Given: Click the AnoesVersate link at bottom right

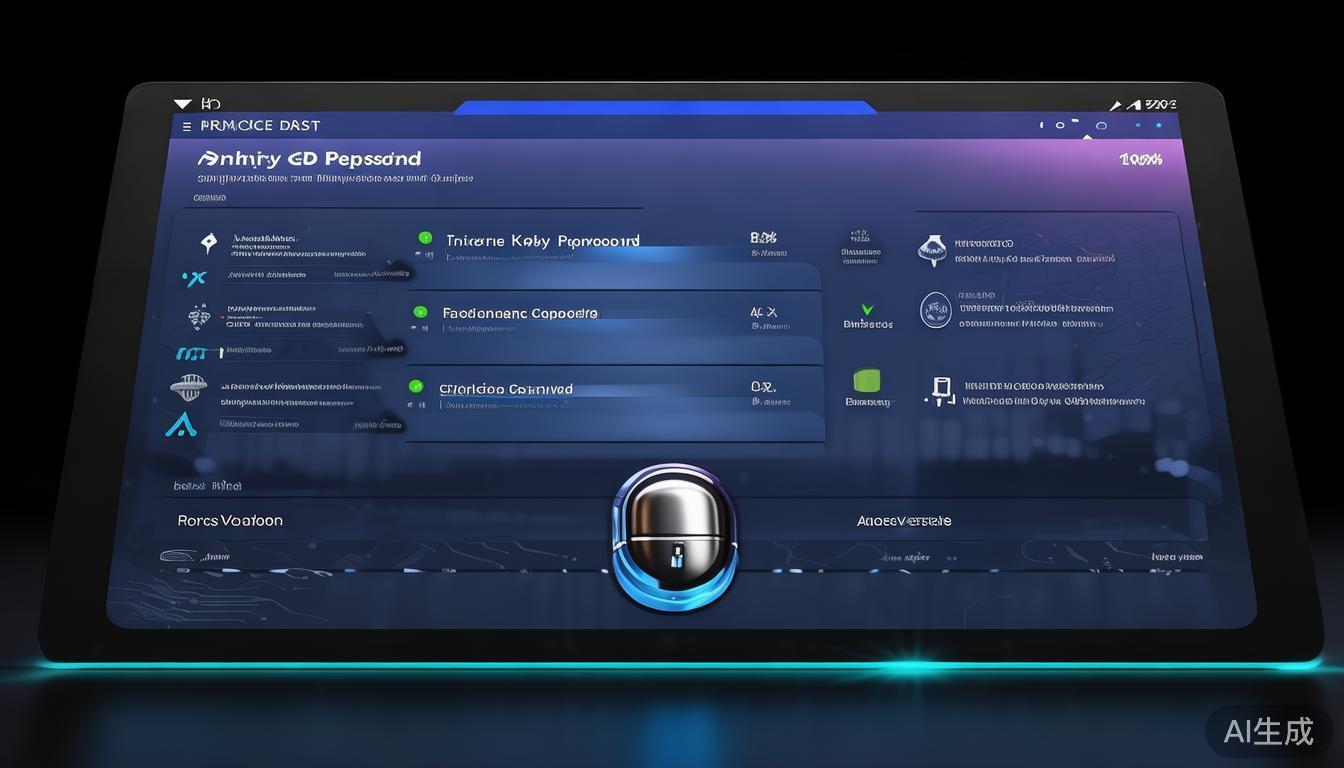Looking at the screenshot, I should (x=904, y=520).
